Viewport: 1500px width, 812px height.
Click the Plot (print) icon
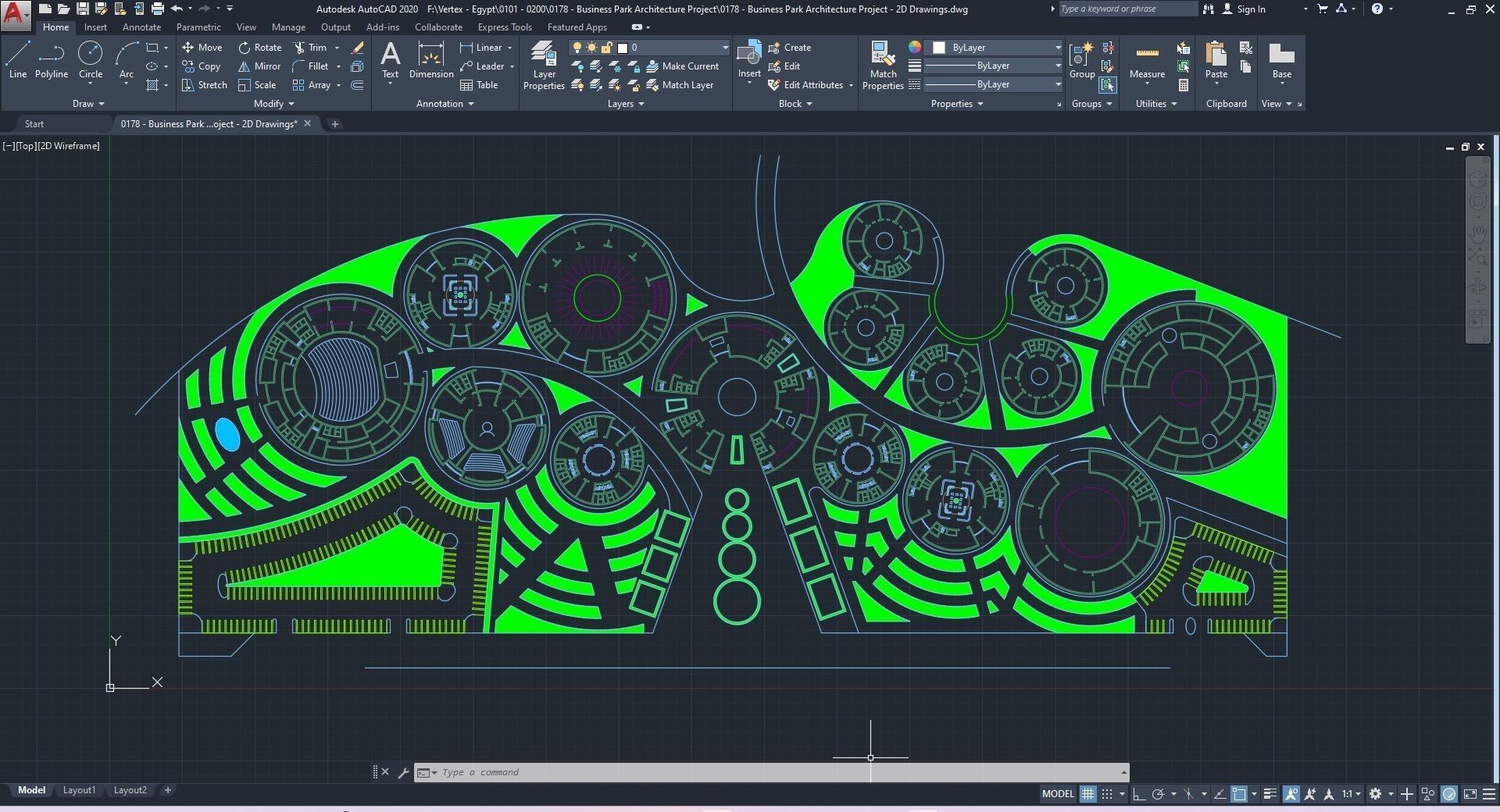pos(157,9)
